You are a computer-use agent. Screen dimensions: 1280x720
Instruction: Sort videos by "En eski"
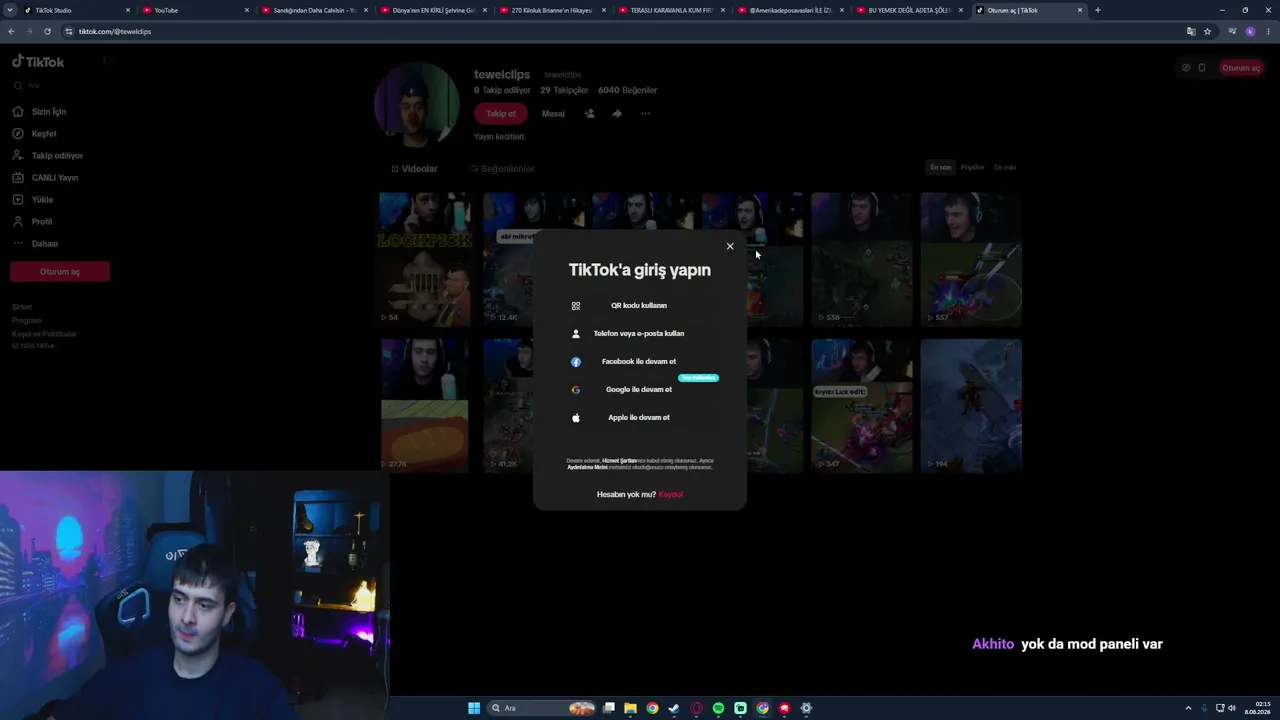coord(1004,168)
